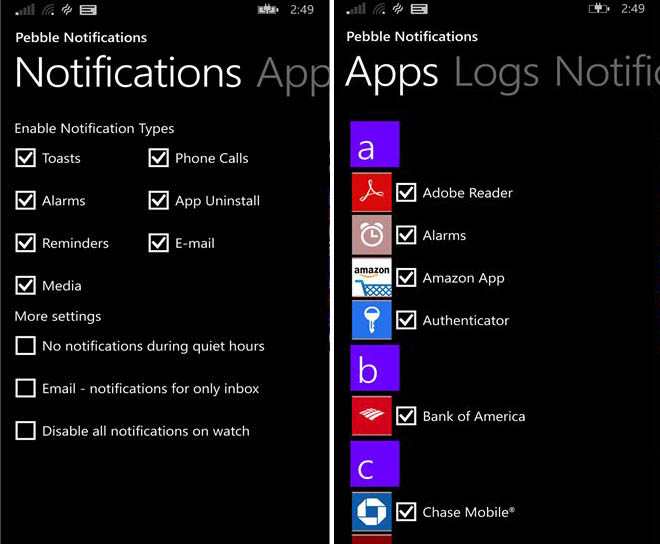Toggle the Alarms app checkbox in Apps list
Screen dimensions: 660x544
(x=406, y=235)
